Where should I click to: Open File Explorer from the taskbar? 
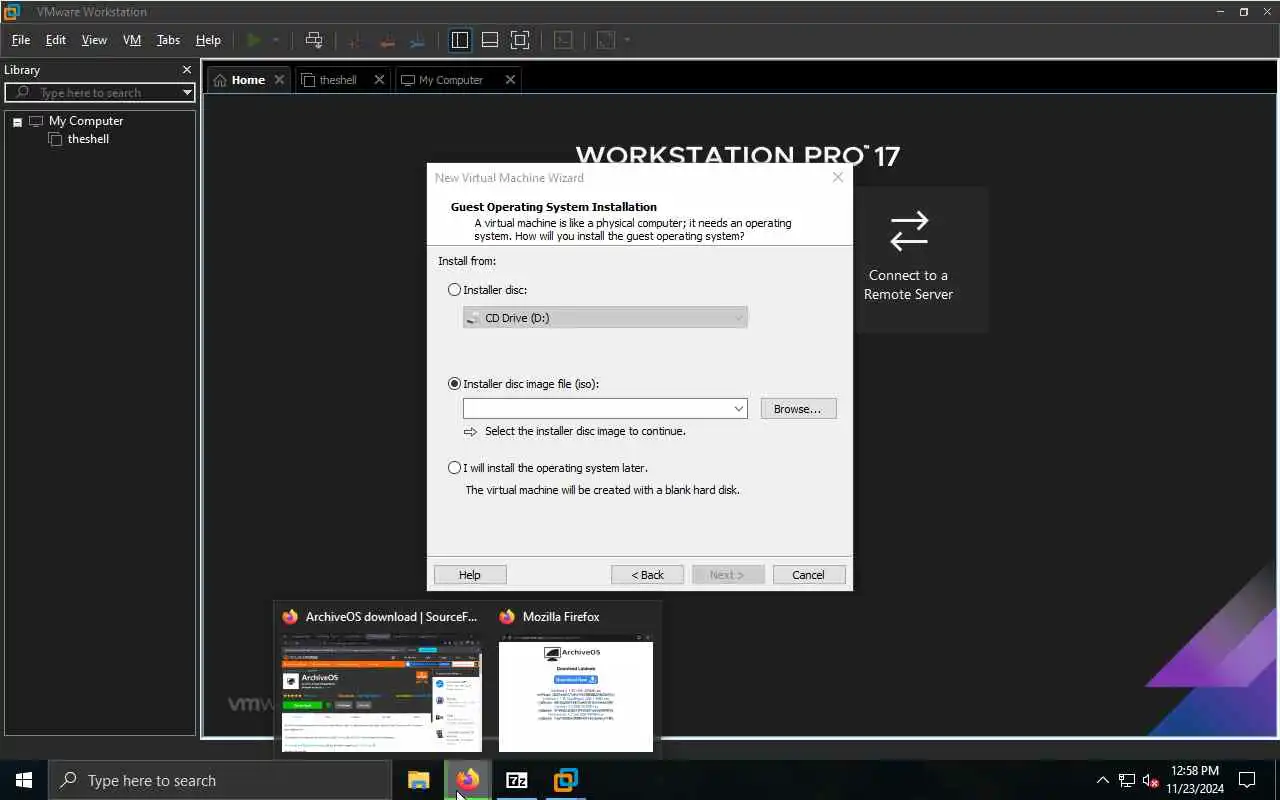[418, 780]
